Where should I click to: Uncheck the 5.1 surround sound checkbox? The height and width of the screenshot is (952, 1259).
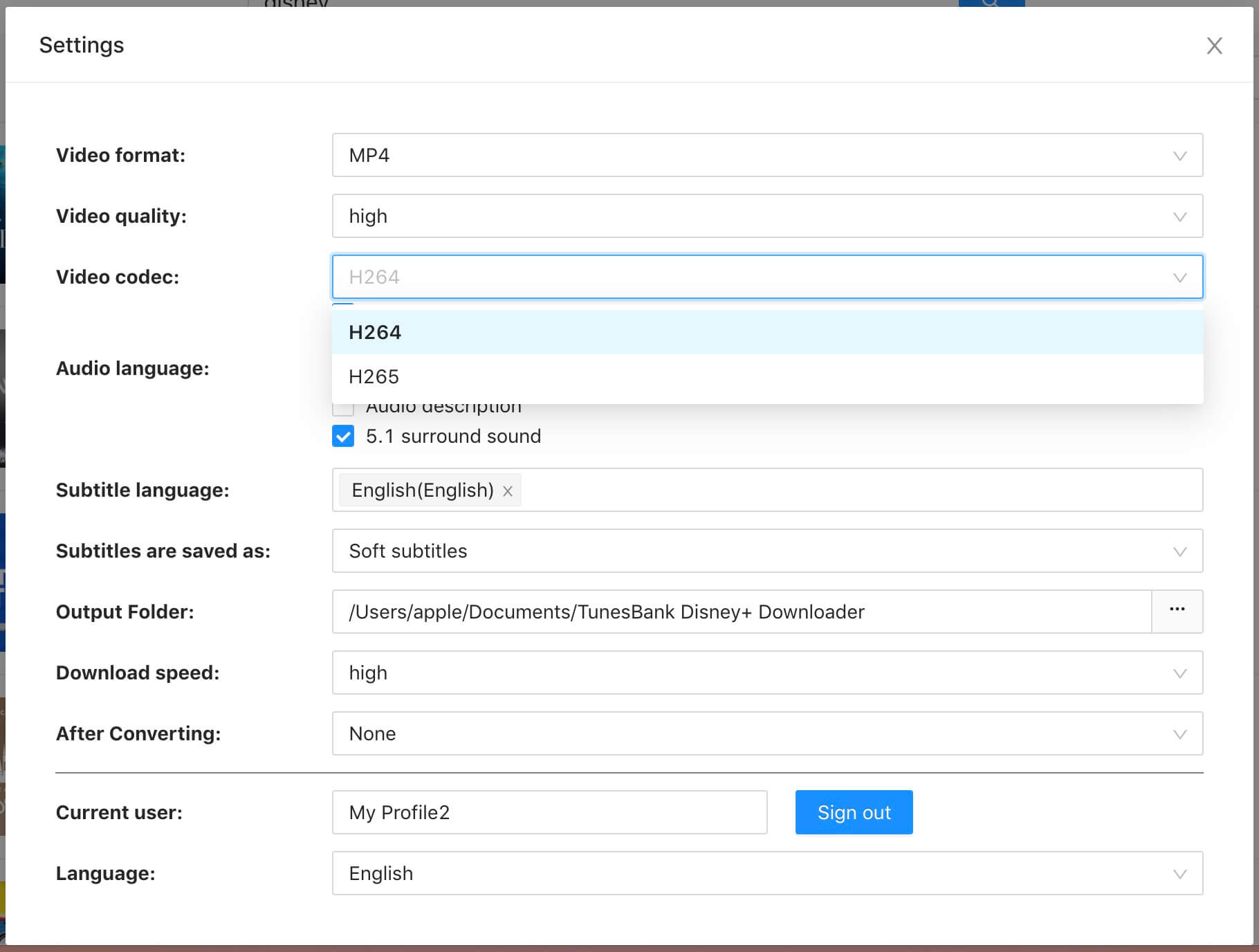click(343, 436)
